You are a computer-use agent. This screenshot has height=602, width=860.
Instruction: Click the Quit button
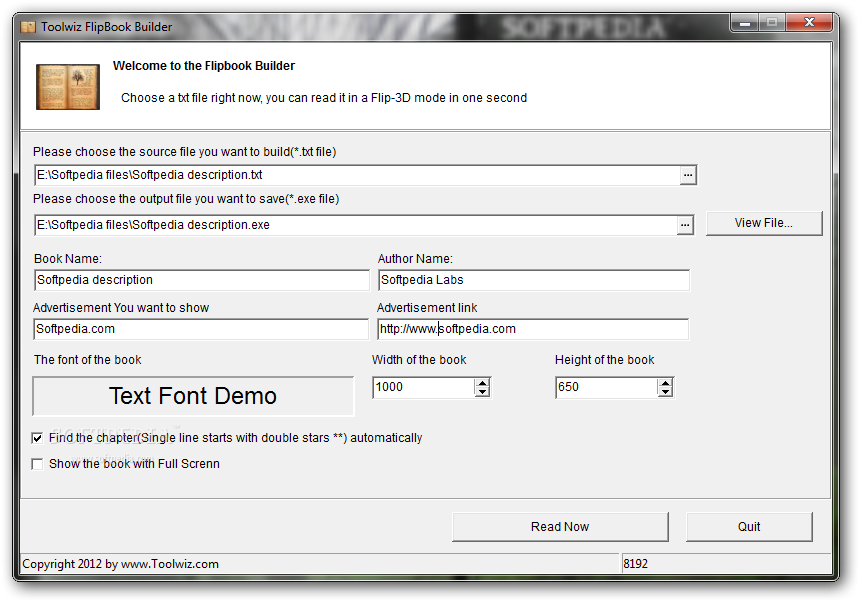749,527
